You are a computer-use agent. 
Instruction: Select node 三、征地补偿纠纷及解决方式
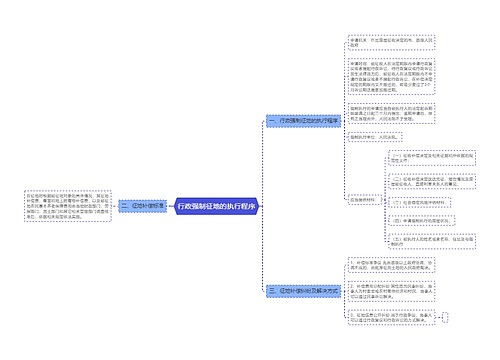[x=303, y=291]
